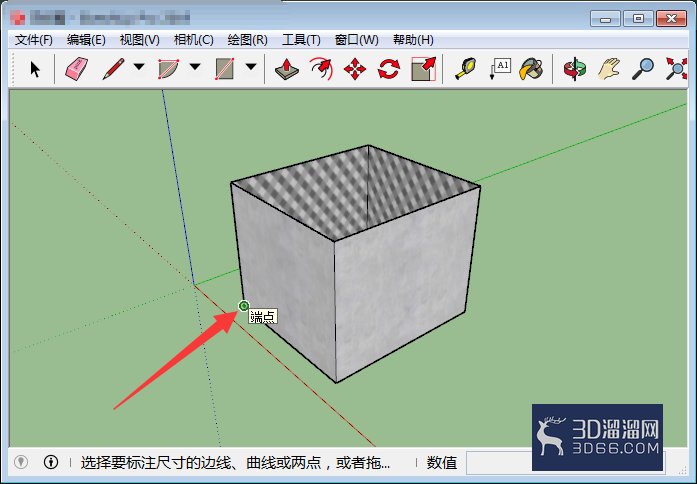
Task: Click the info circle status icon
Action: [x=51, y=462]
